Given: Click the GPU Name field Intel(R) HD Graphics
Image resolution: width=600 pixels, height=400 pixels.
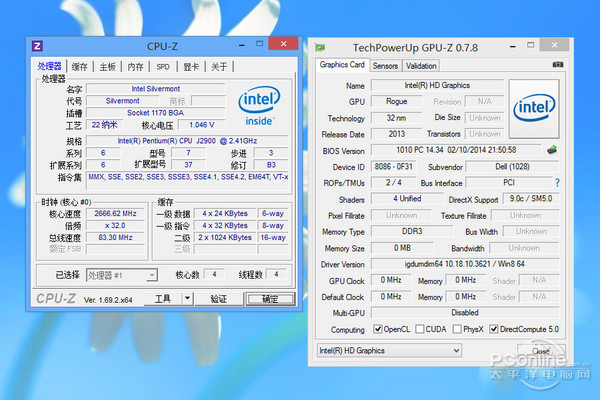Looking at the screenshot, I should pyautogui.click(x=437, y=85).
